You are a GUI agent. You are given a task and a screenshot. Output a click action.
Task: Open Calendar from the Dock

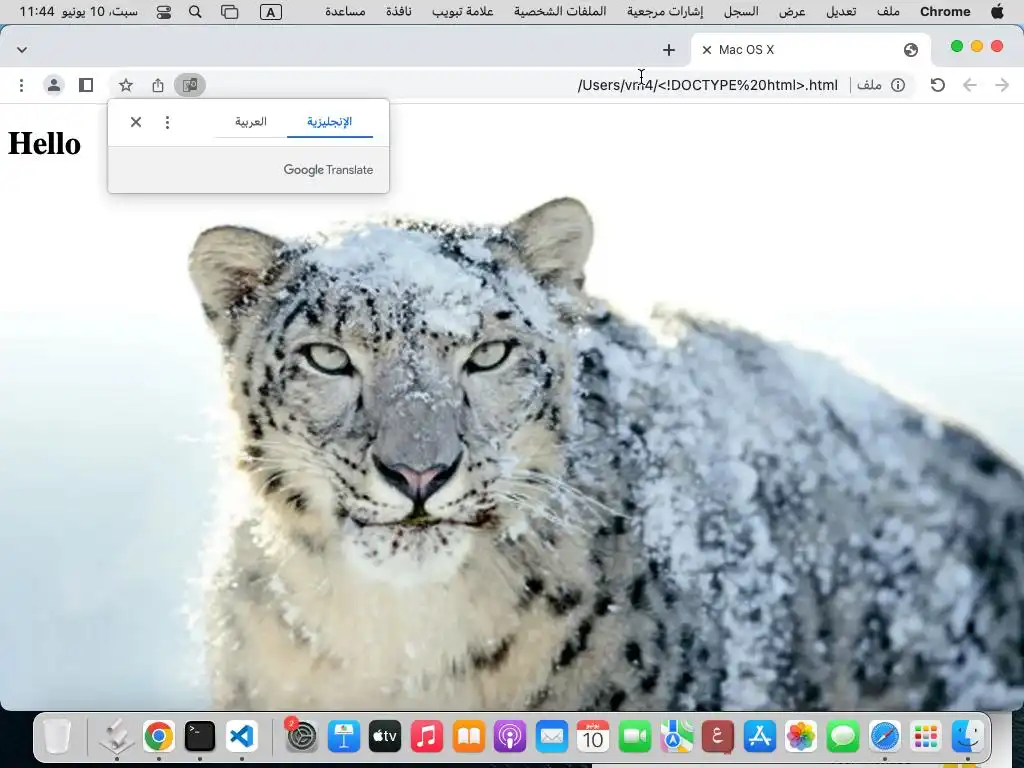(x=593, y=737)
